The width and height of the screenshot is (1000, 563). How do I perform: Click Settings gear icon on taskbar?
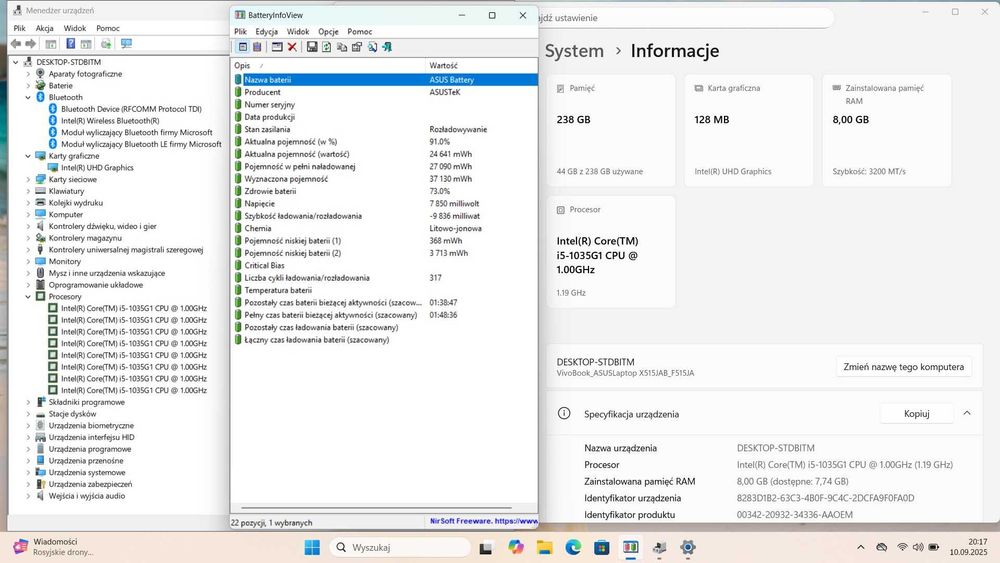688,547
